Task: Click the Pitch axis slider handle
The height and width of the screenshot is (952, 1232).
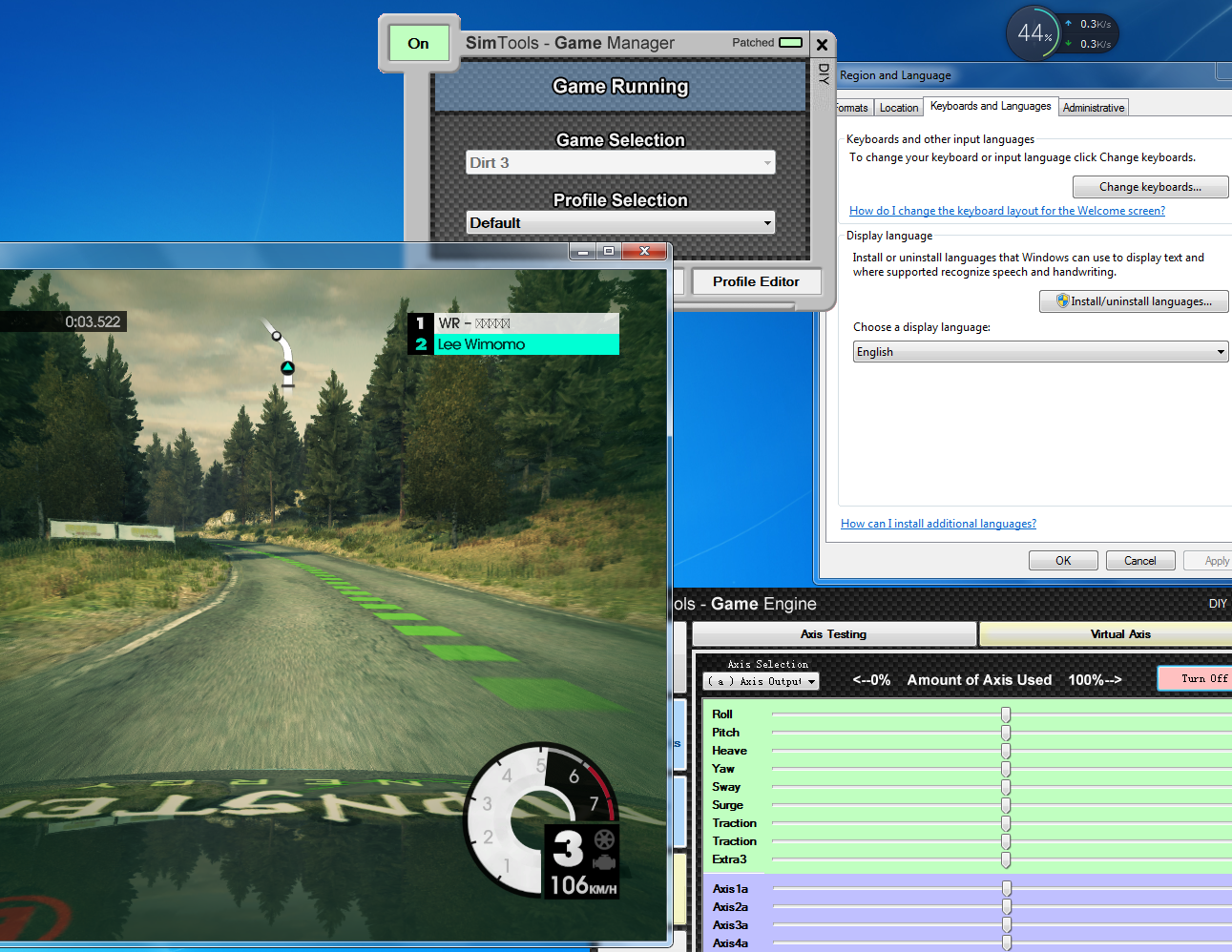Action: [1006, 733]
